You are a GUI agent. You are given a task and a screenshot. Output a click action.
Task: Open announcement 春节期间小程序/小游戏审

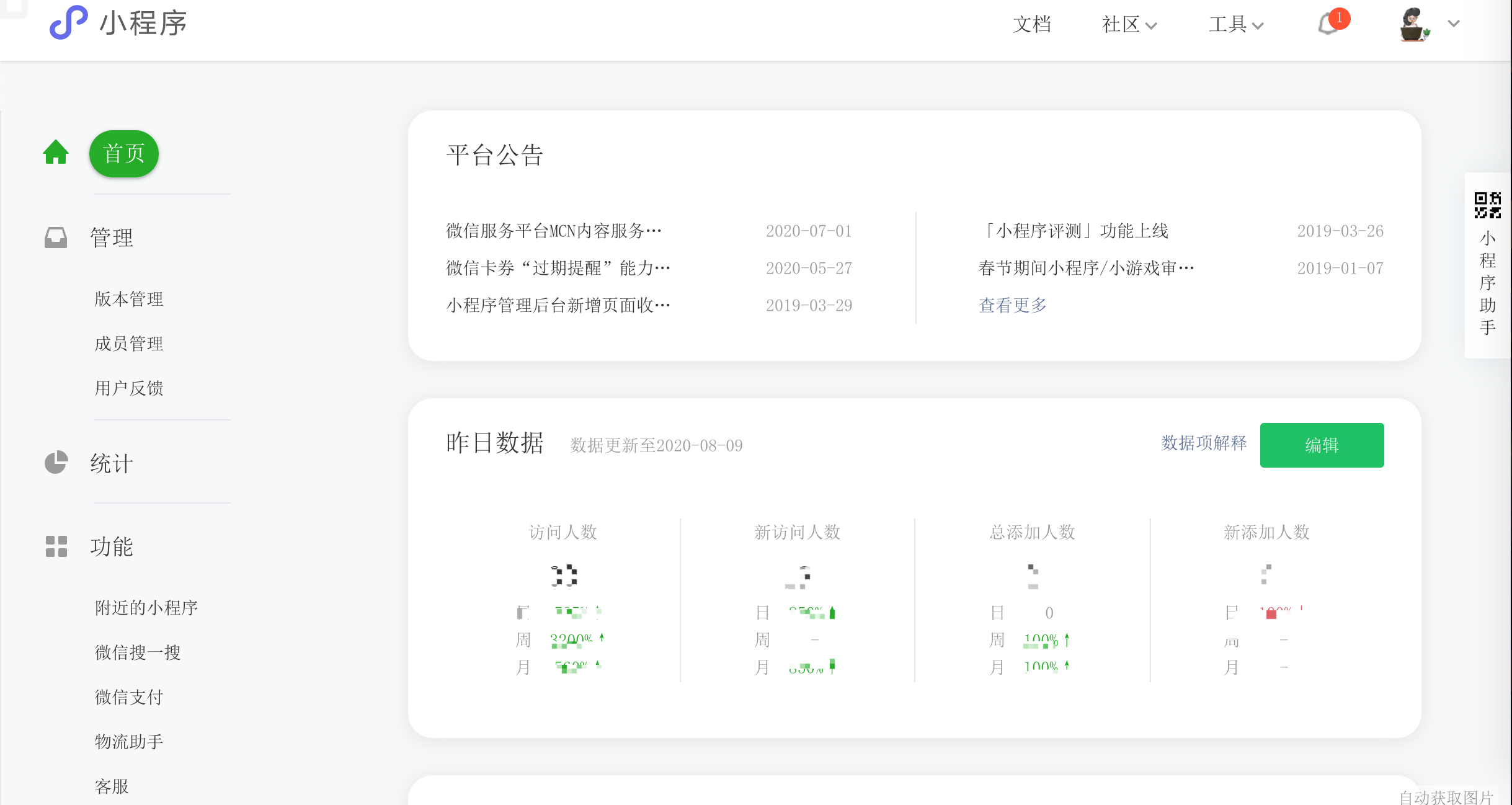point(1086,268)
